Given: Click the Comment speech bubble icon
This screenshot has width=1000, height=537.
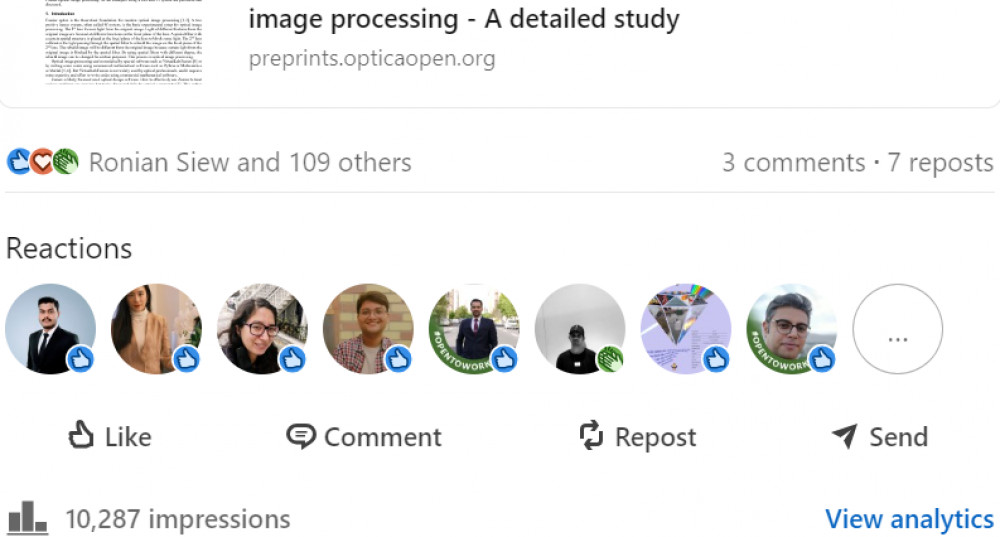Looking at the screenshot, I should point(300,436).
